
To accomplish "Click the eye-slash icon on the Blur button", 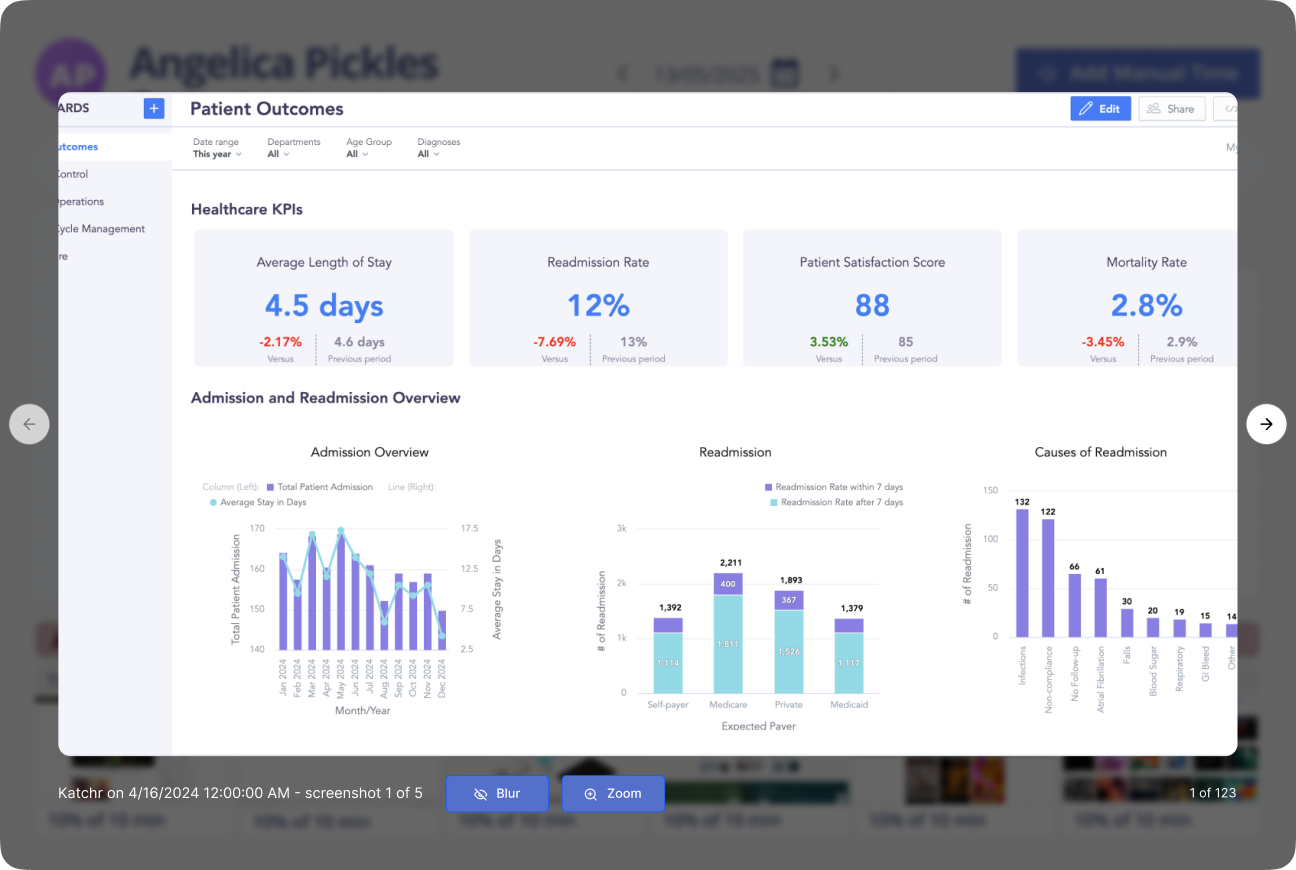I will 481,793.
